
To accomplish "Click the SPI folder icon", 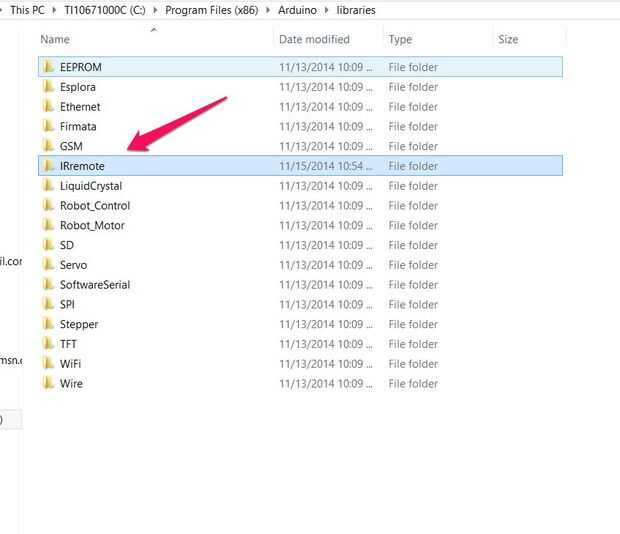I will (48, 304).
